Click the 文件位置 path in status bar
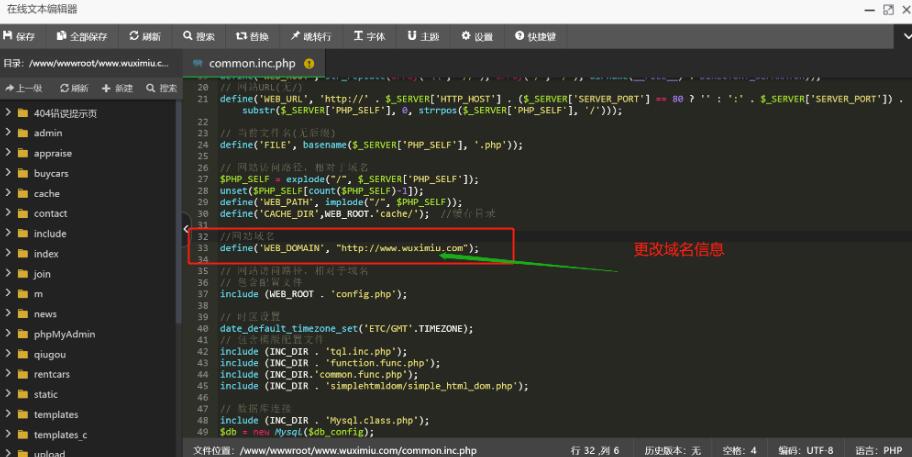Screen dimensions: 912x457 tap(334, 451)
